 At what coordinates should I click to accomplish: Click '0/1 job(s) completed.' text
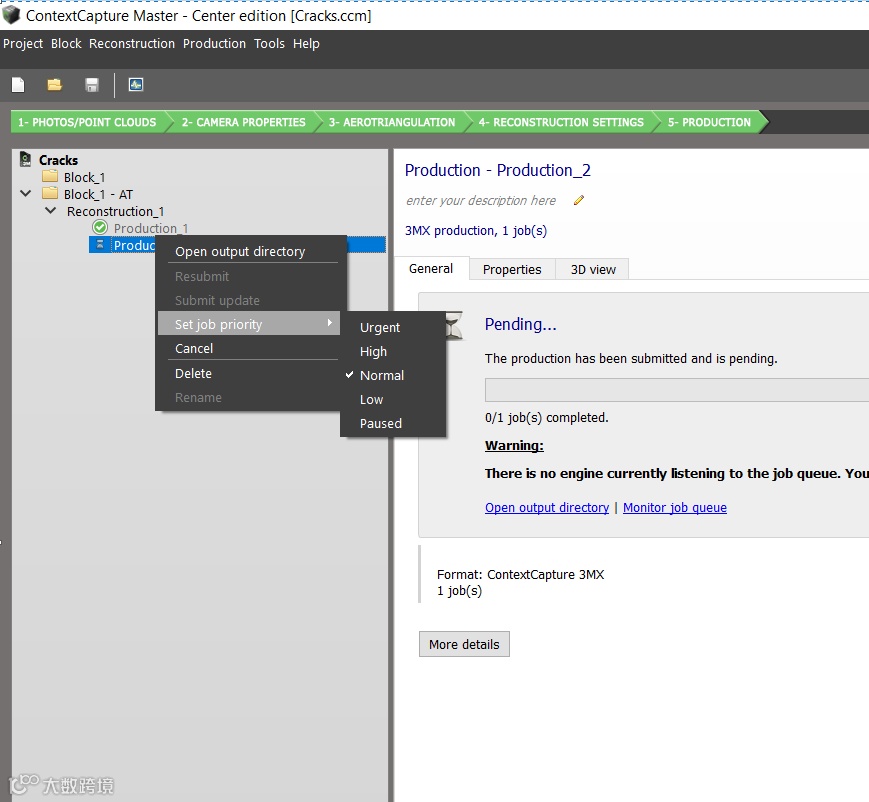[546, 417]
